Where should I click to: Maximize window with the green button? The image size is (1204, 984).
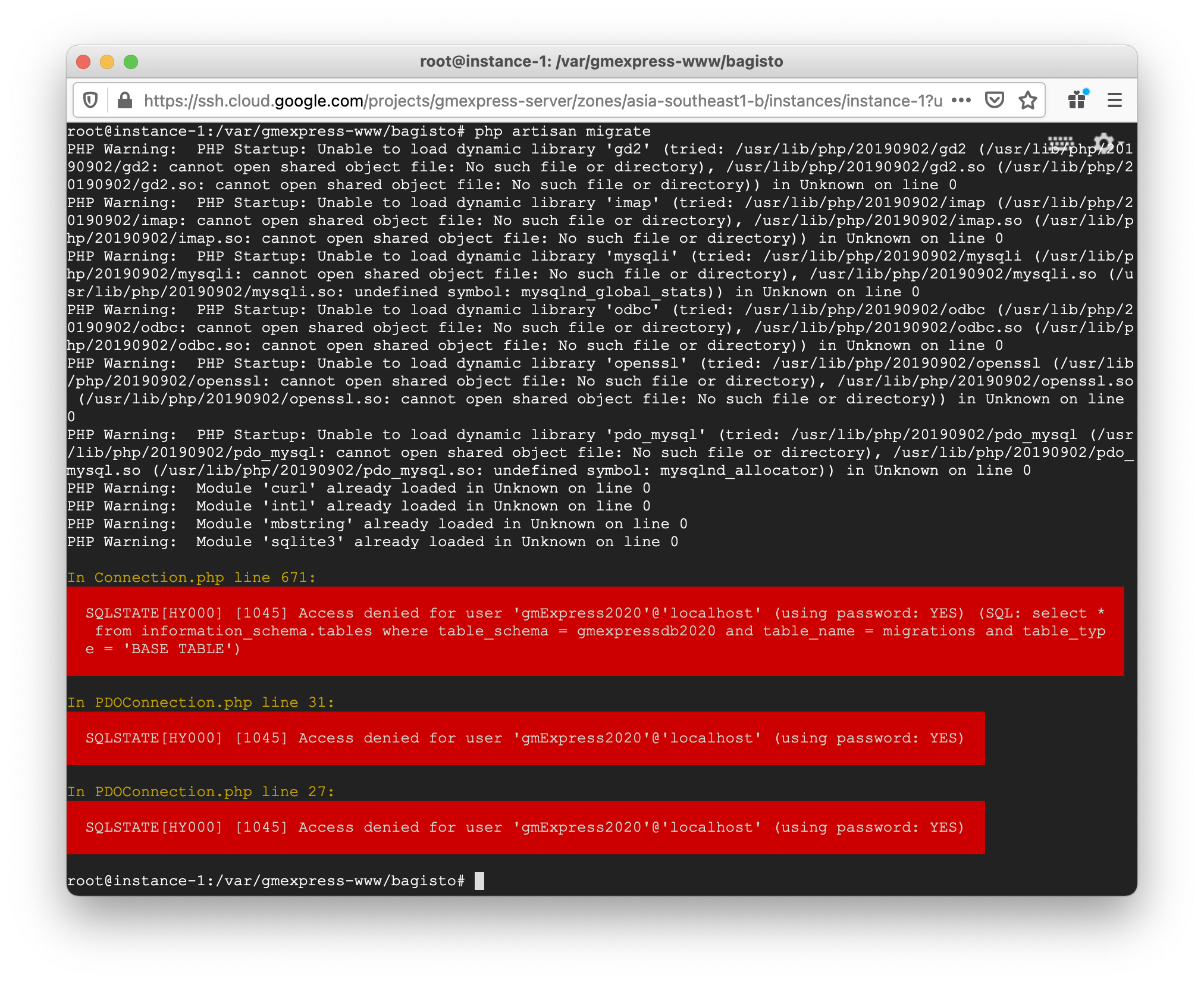pyautogui.click(x=131, y=62)
